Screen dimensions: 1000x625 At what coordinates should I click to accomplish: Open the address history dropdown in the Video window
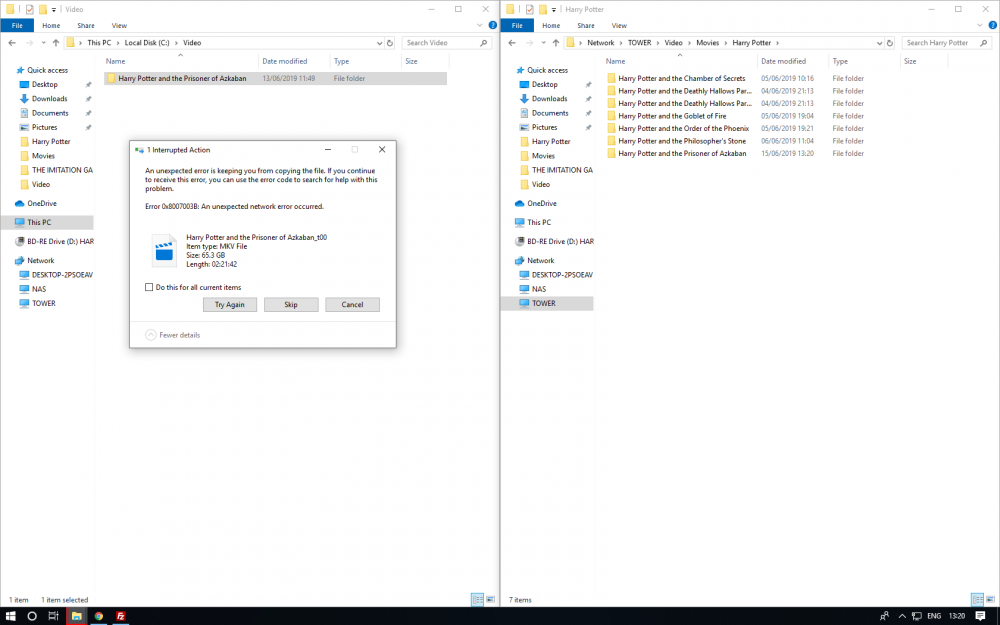click(379, 43)
